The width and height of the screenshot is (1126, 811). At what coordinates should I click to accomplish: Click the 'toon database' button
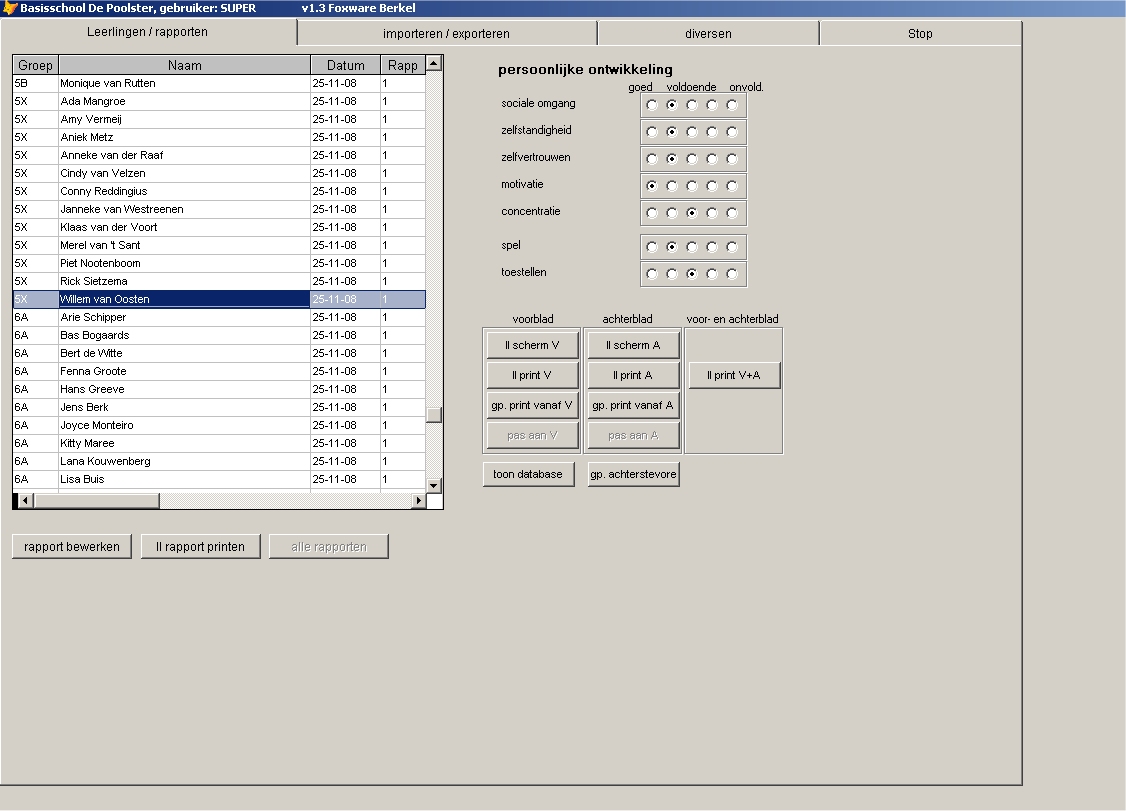528,474
